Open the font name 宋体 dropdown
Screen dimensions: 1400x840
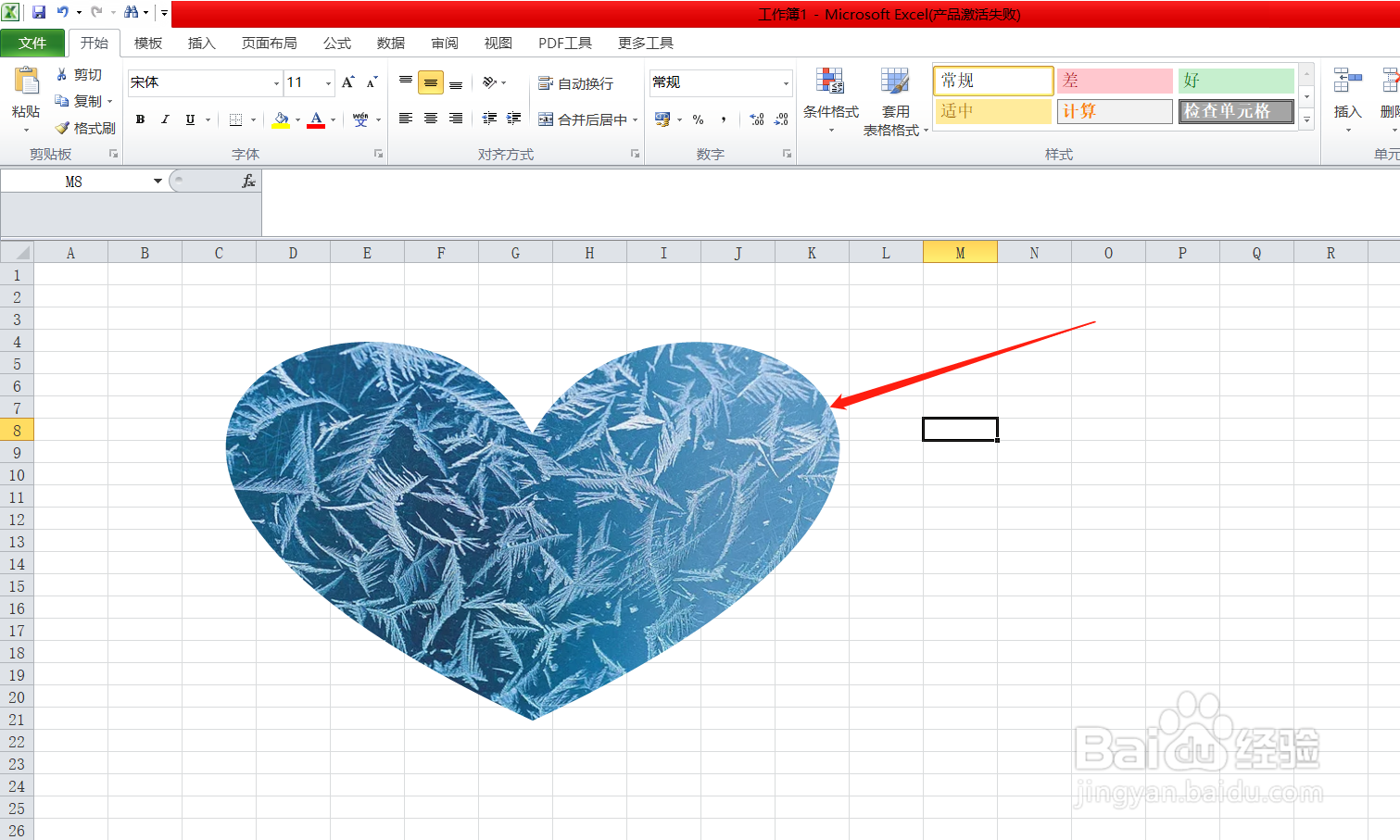point(276,83)
